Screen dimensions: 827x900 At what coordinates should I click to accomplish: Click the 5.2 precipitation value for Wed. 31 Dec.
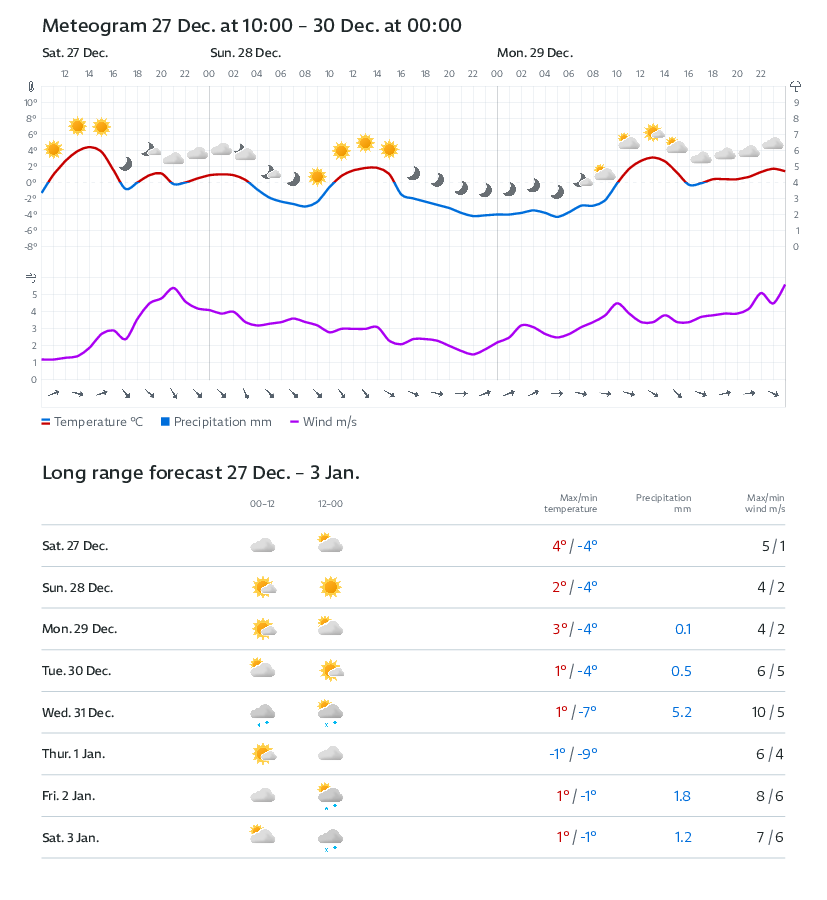tap(681, 713)
